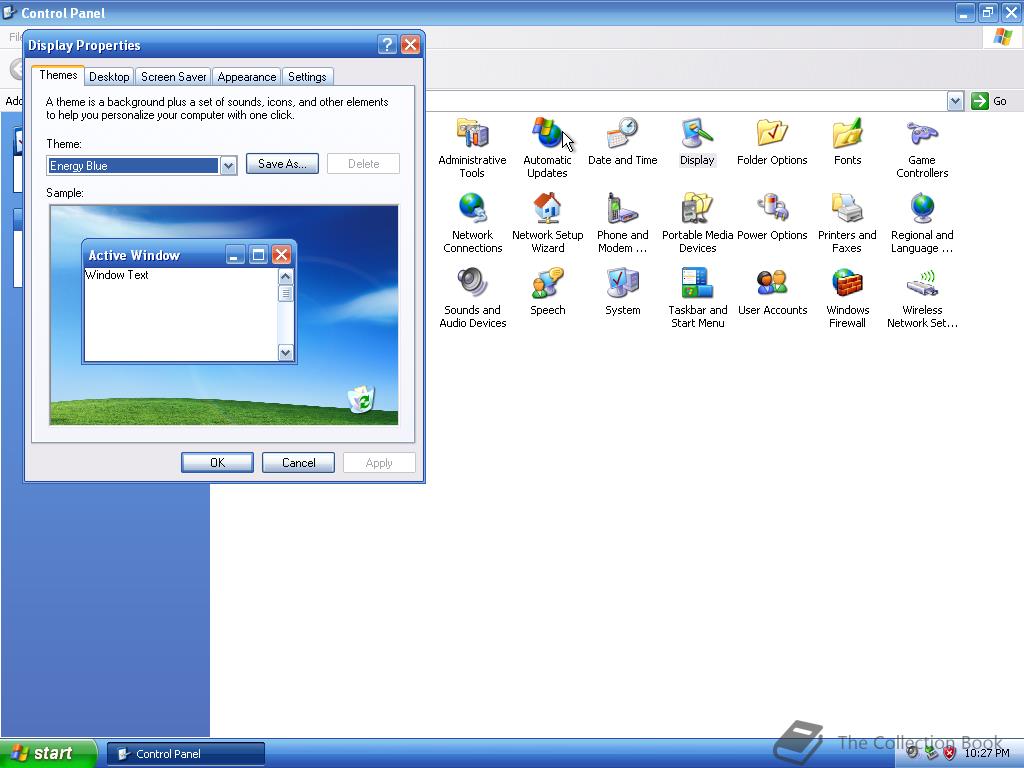
Task: Click scroll down arrow in sample window
Action: point(285,353)
